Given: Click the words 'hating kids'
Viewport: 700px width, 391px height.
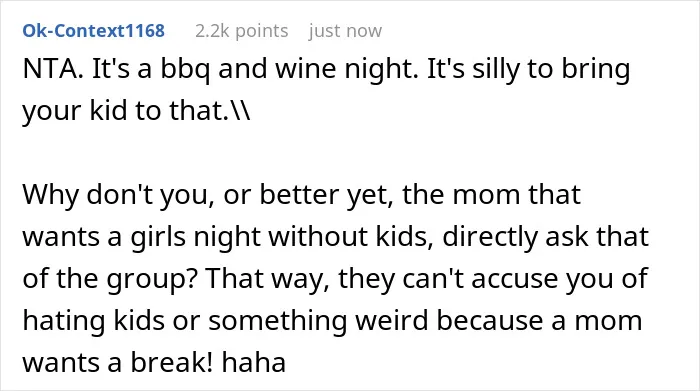Looking at the screenshot, I should (93, 321).
